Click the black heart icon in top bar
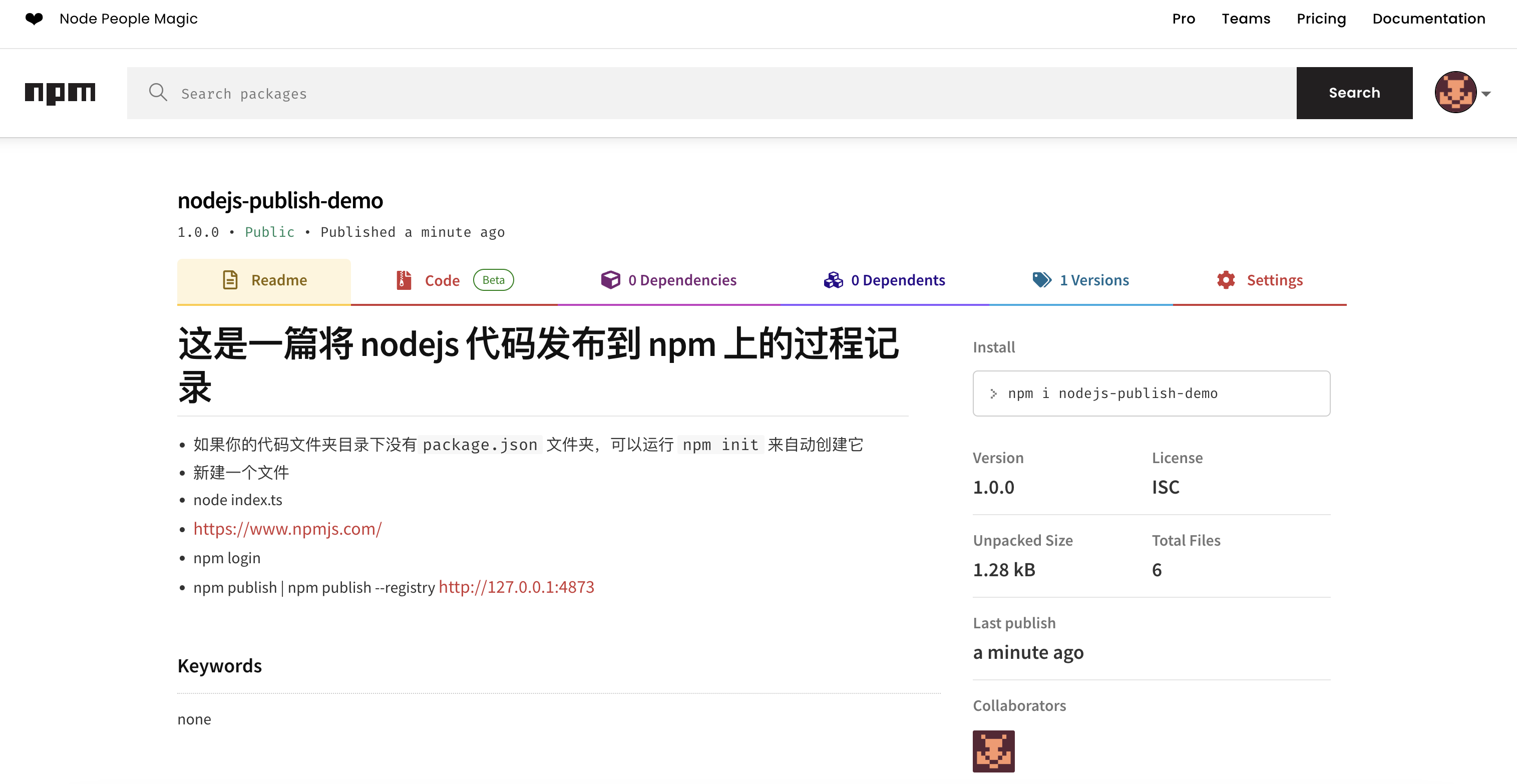The width and height of the screenshot is (1517, 784). pos(34,19)
